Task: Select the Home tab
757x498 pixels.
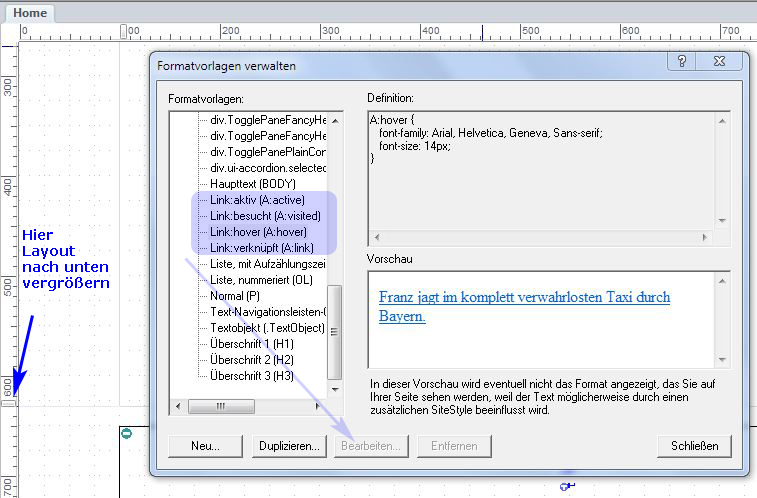Action: 29,13
